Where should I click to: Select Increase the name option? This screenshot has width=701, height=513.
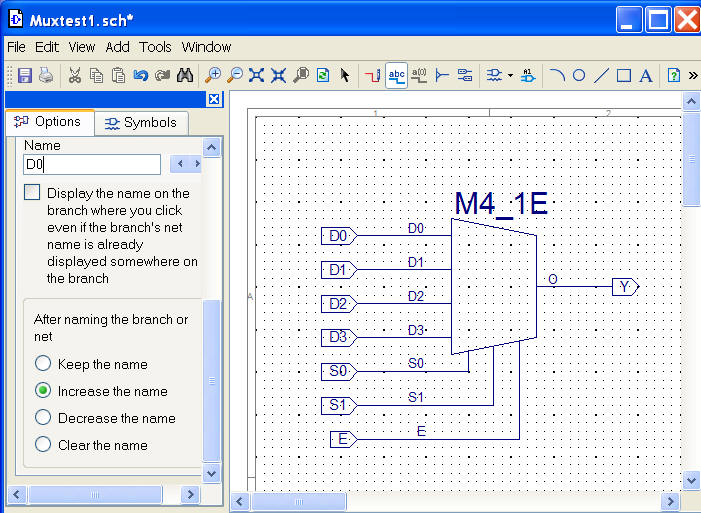[x=43, y=390]
